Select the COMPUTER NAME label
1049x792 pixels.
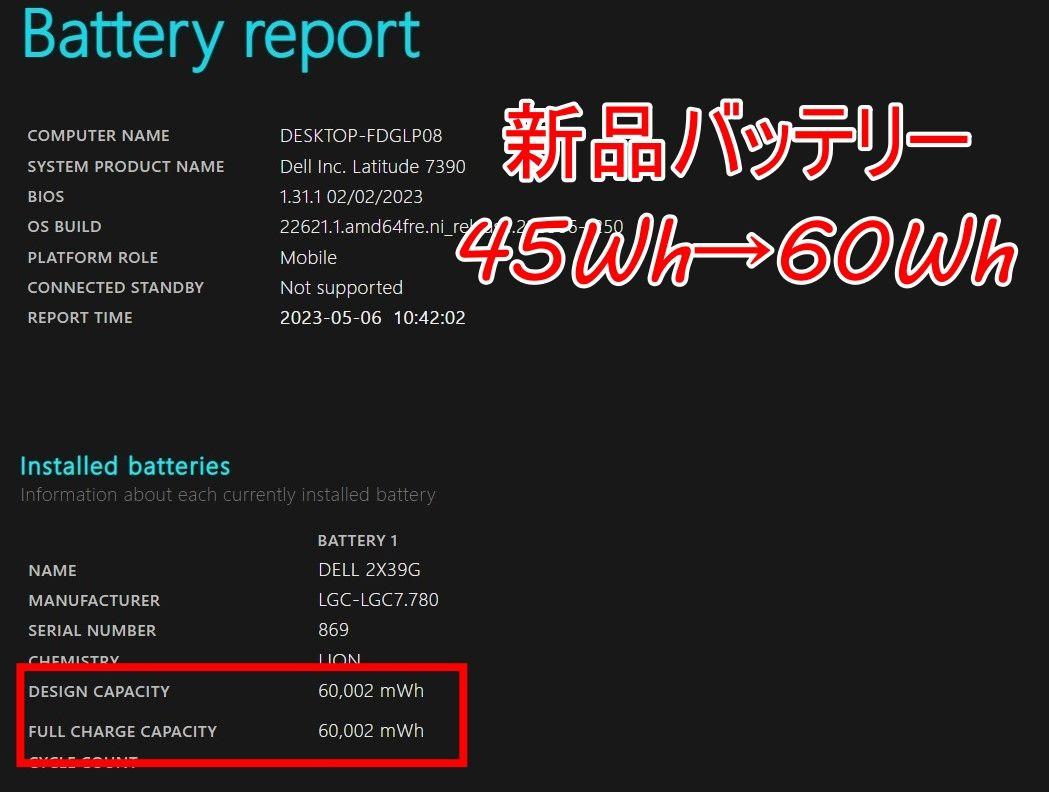pyautogui.click(x=98, y=136)
